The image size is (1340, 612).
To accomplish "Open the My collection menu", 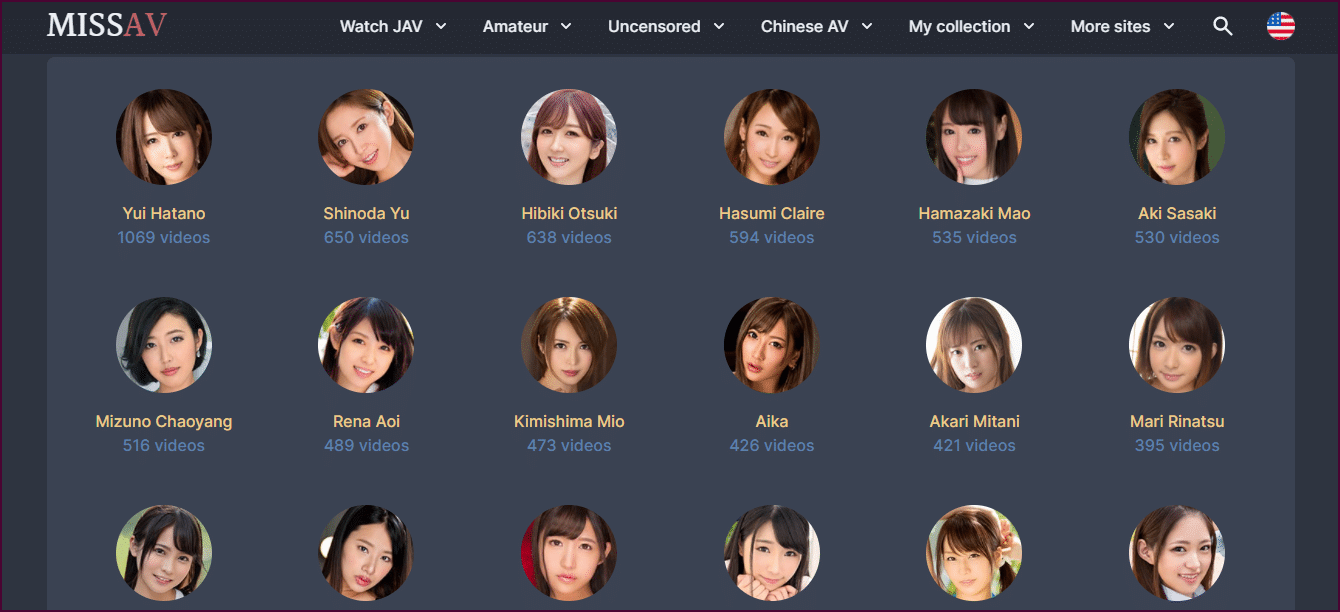I will [x=971, y=27].
